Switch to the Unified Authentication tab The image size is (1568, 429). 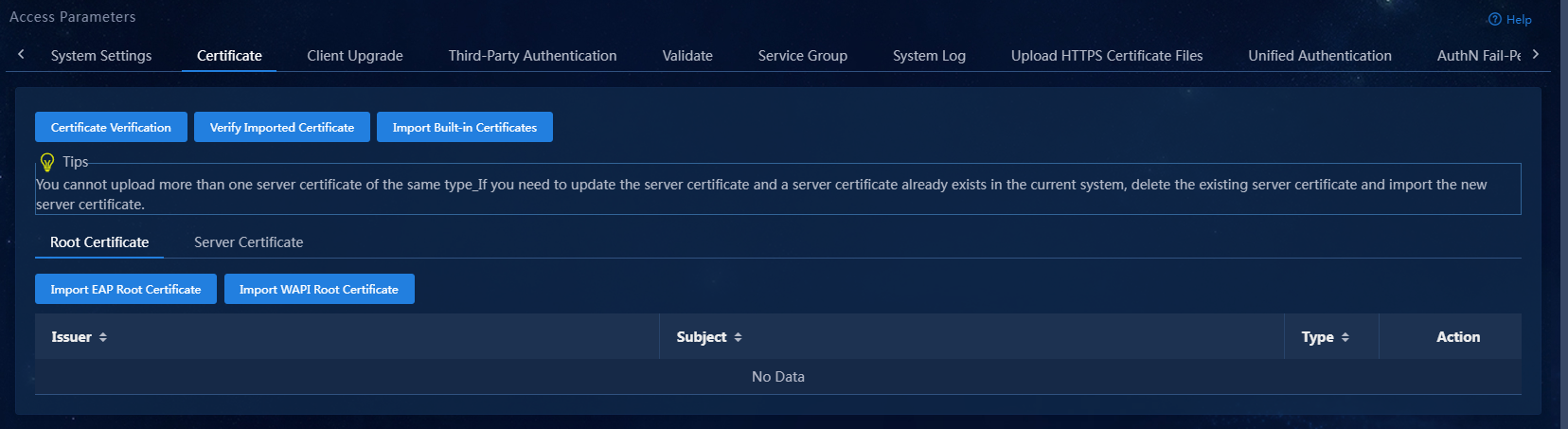(x=1320, y=56)
